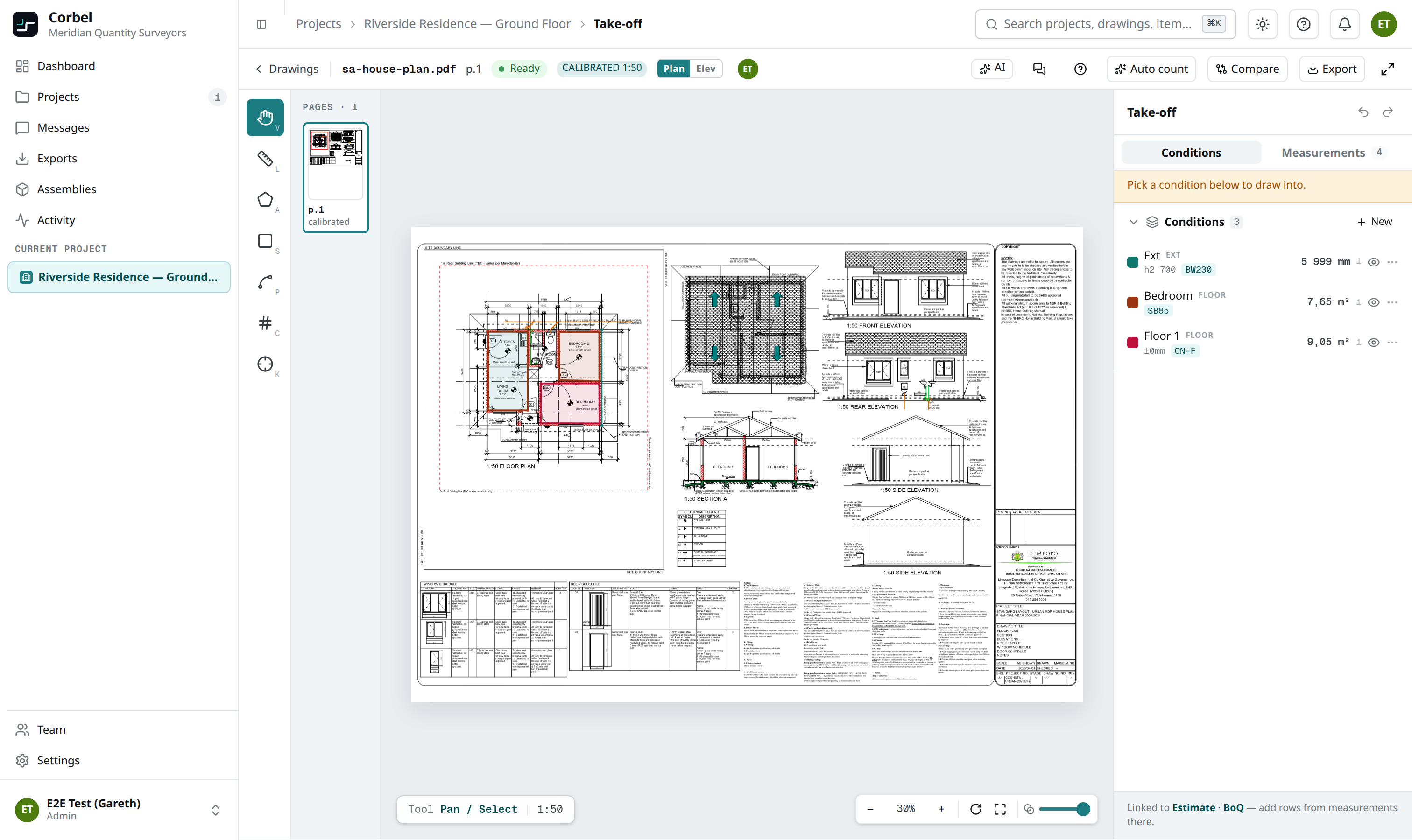Switch view to Plan
Viewport: 1412px width, 840px height.
pos(673,69)
